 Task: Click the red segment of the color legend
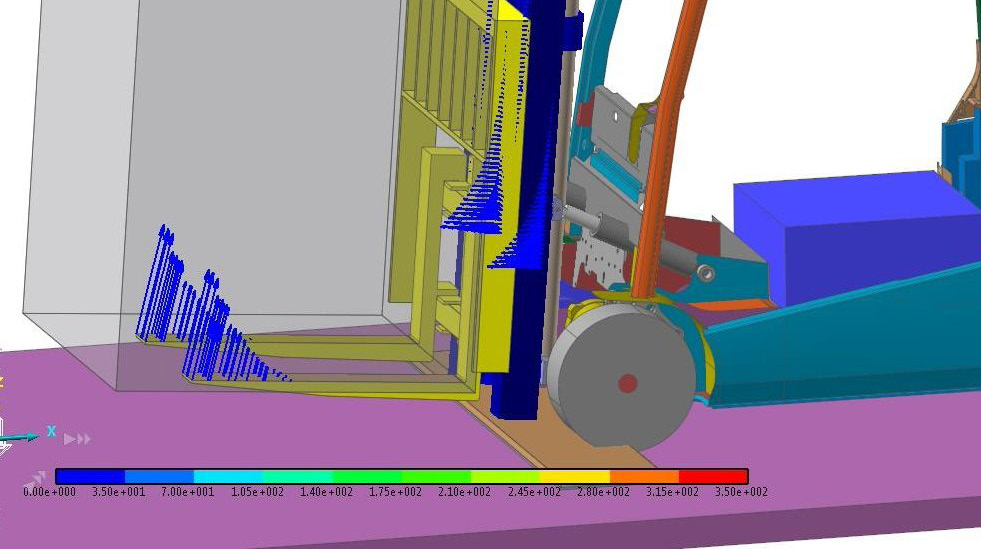(x=713, y=477)
